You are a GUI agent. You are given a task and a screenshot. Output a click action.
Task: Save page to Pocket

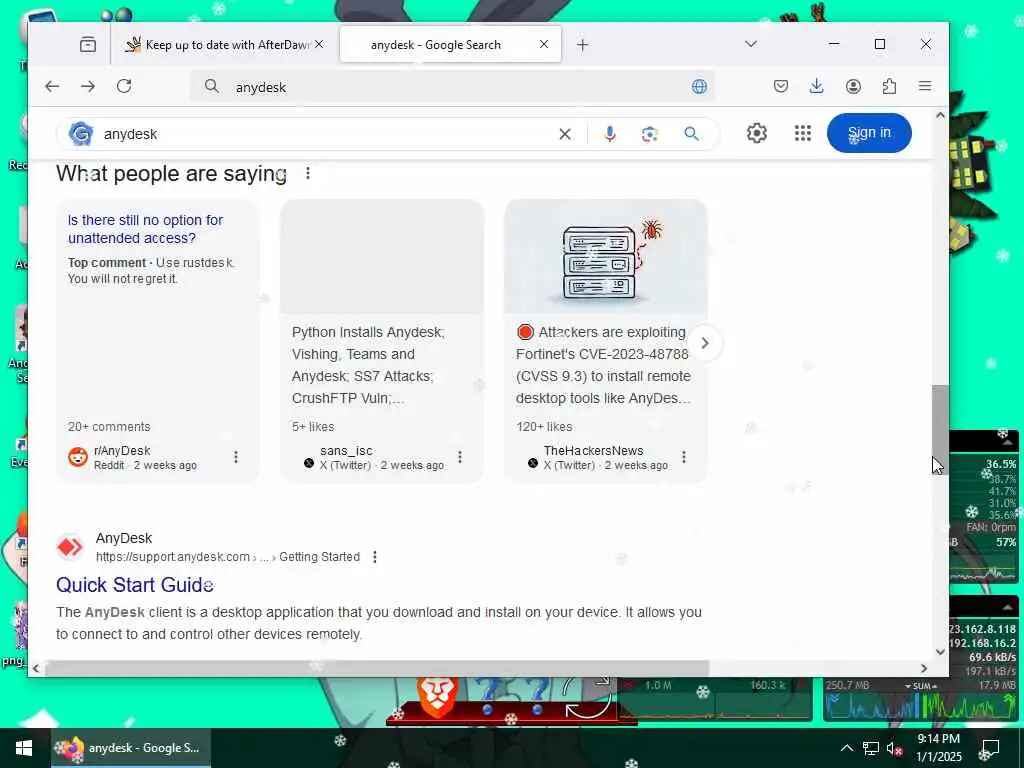click(780, 86)
